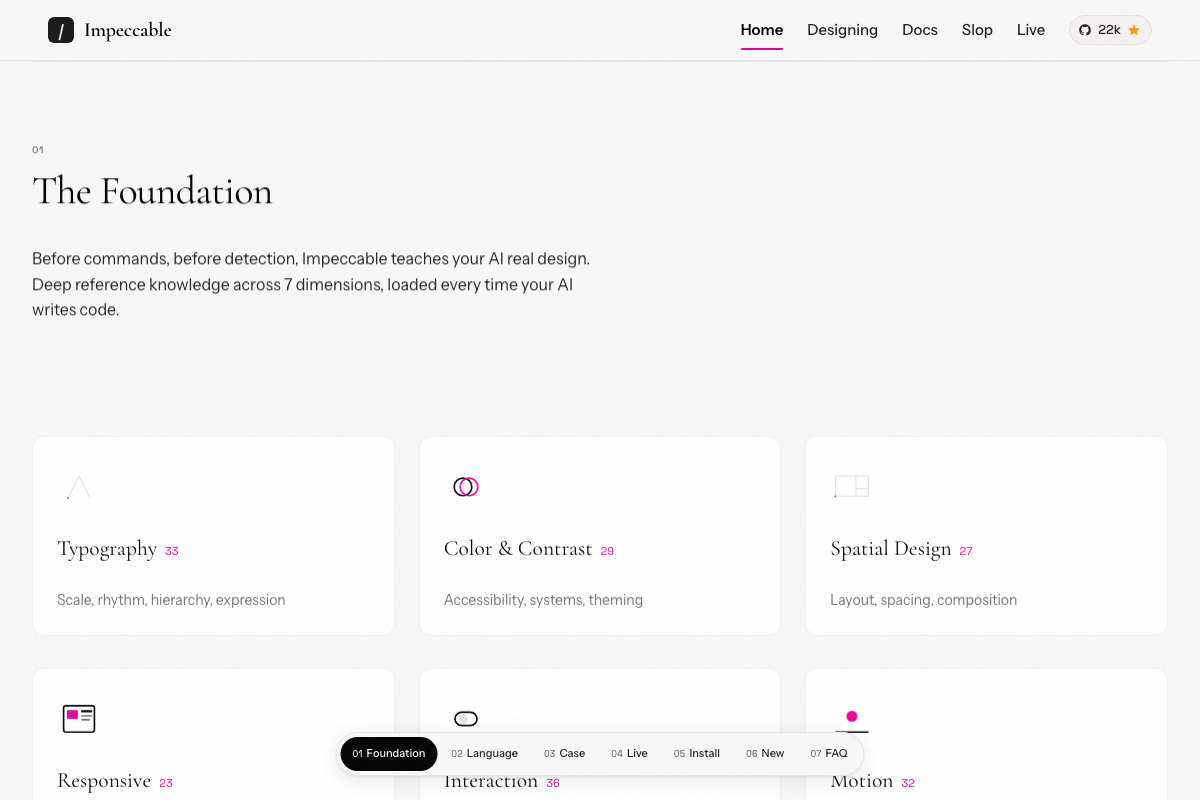Open the Motion card title
Screen dimensions: 1200x800
click(862, 781)
